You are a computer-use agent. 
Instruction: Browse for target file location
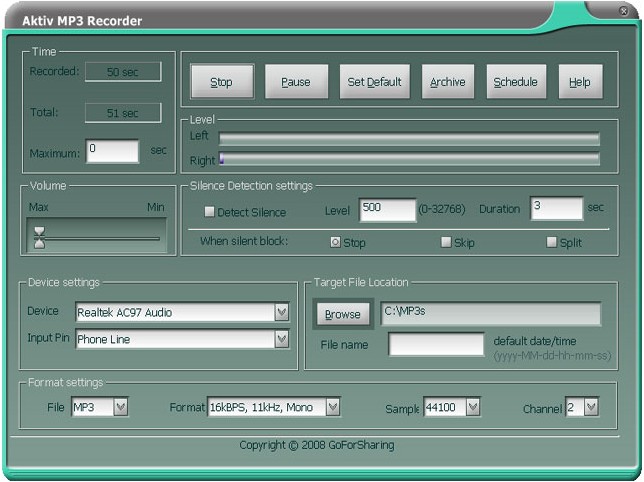343,314
